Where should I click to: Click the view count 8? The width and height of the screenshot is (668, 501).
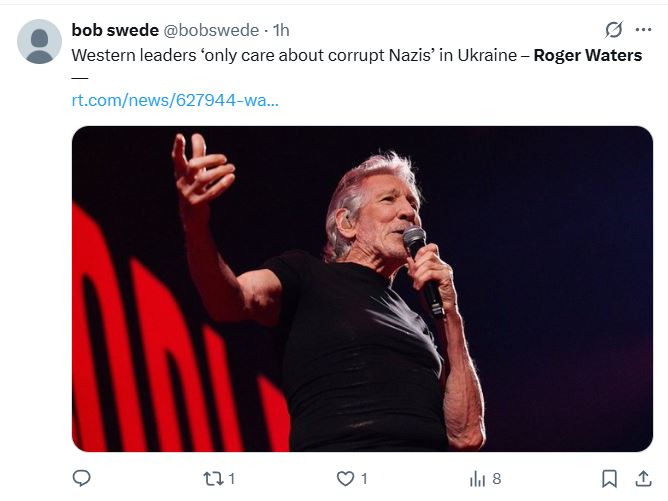click(x=497, y=479)
